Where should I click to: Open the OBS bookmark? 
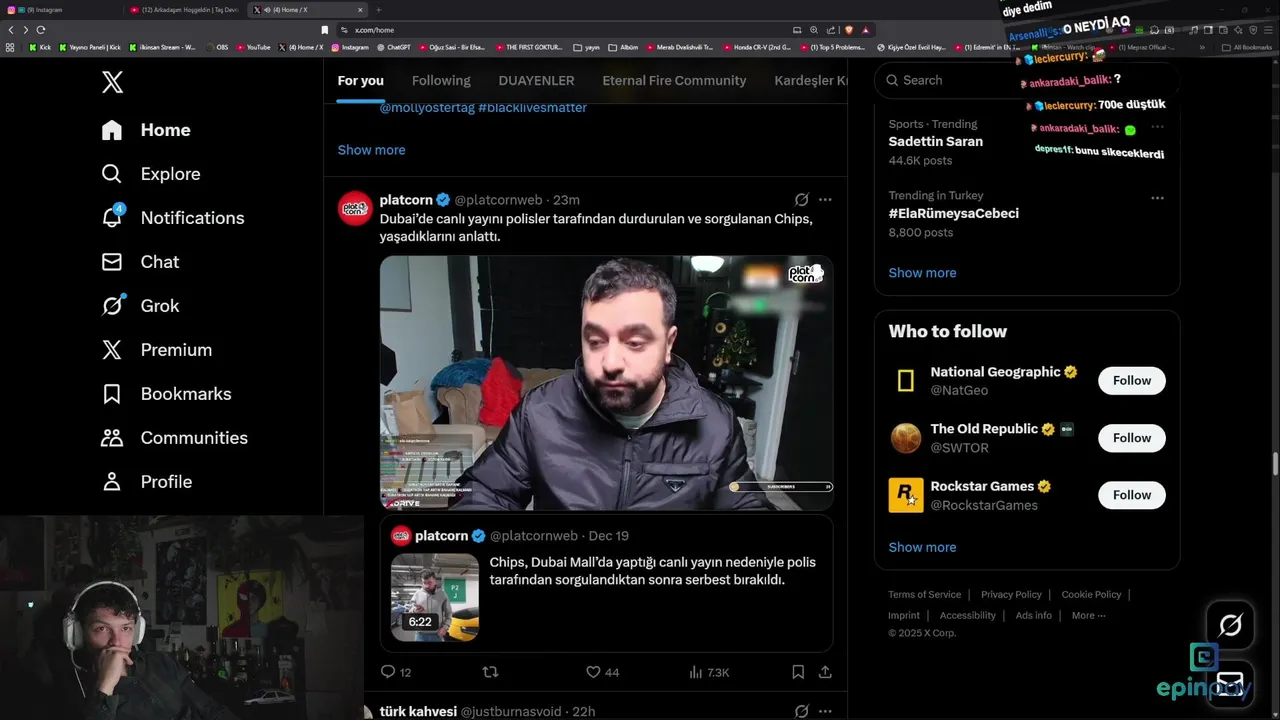(x=217, y=47)
